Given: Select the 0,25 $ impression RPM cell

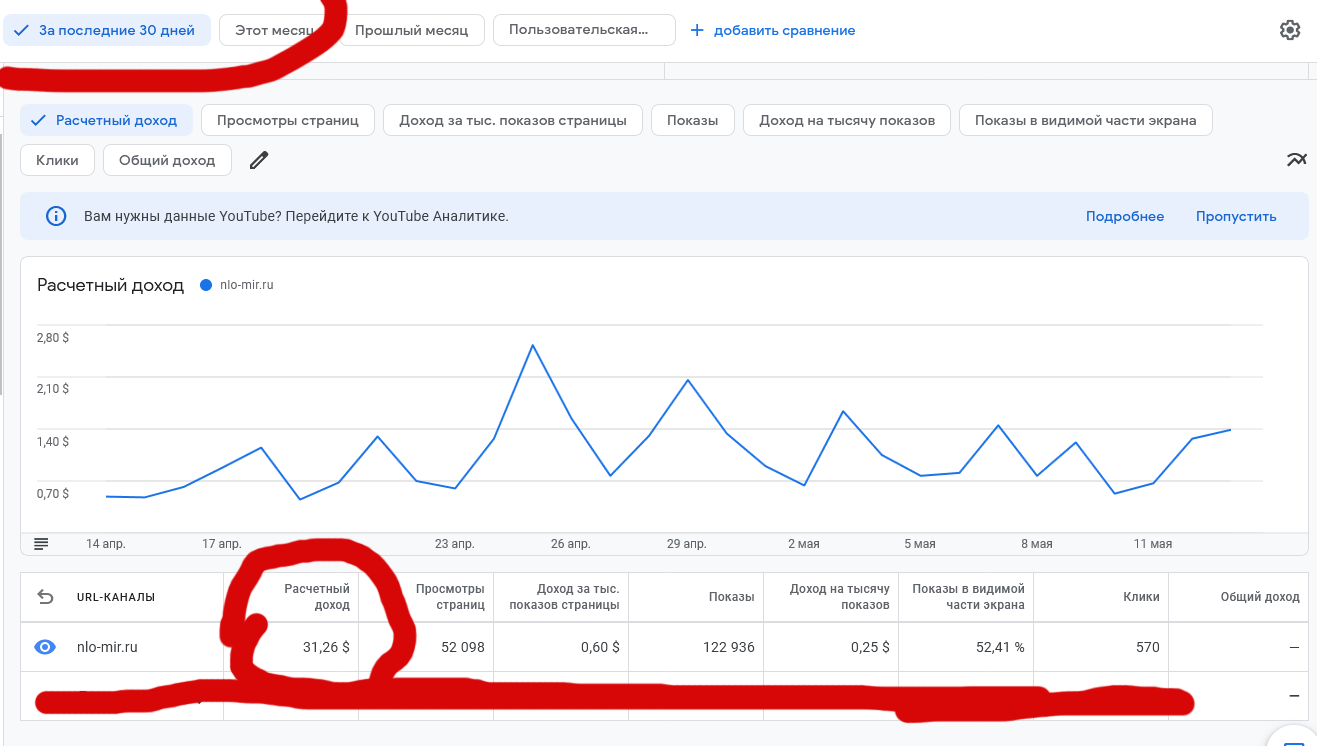Looking at the screenshot, I should (x=870, y=647).
